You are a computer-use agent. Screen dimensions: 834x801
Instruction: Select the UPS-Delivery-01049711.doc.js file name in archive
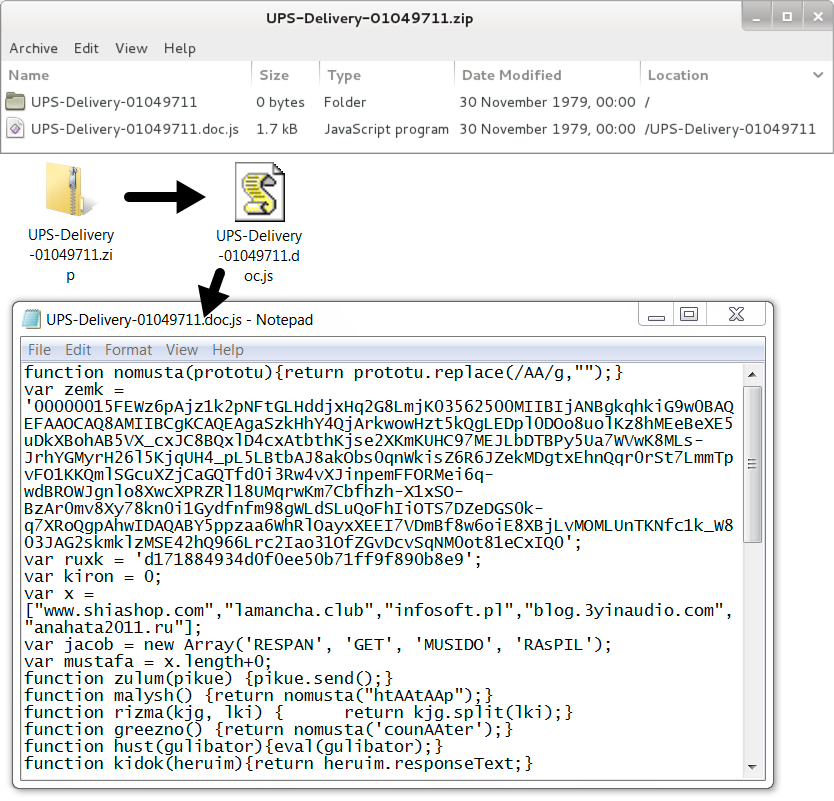point(135,129)
